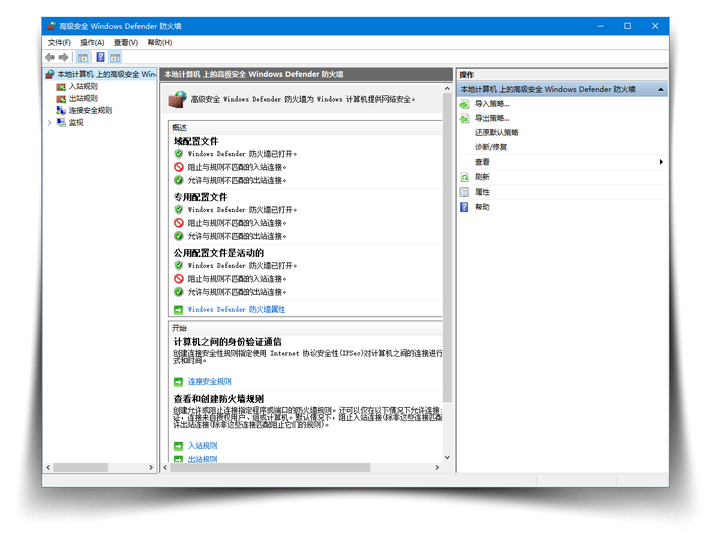Click the 域配置文件 heading
Screen dimensions: 720x544
coord(196,141)
